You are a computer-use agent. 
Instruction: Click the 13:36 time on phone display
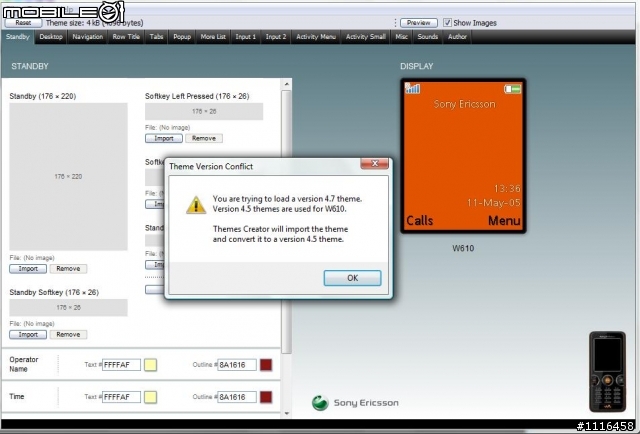point(507,189)
